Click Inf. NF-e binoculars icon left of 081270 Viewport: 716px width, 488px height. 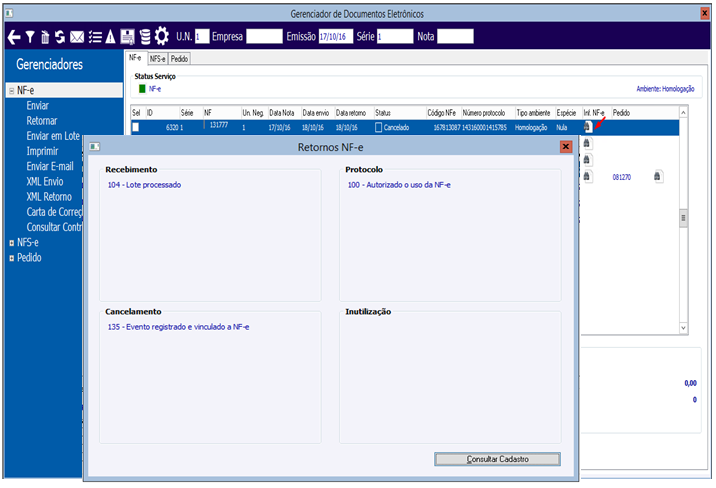pos(588,177)
